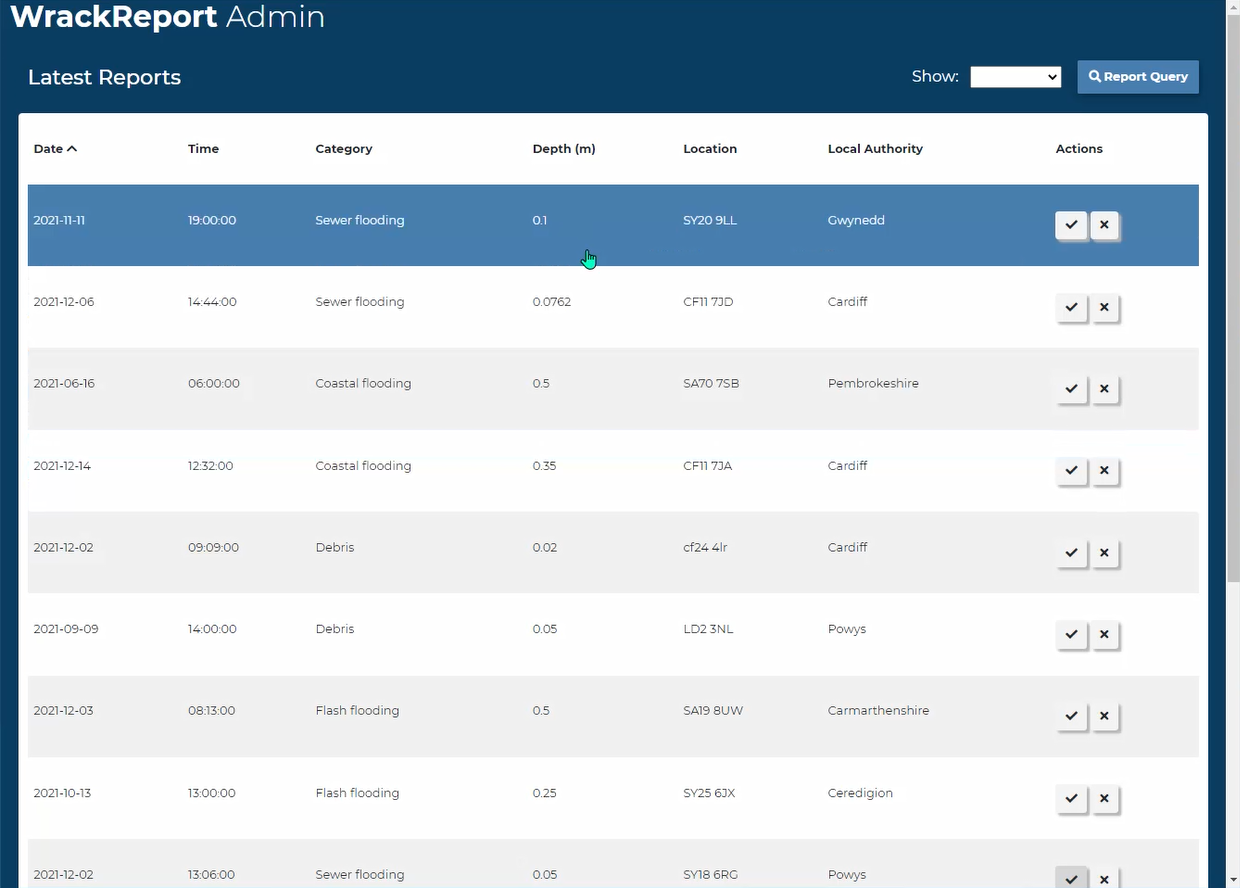Approve the CF11 7JD Cardiff report

click(x=1071, y=307)
